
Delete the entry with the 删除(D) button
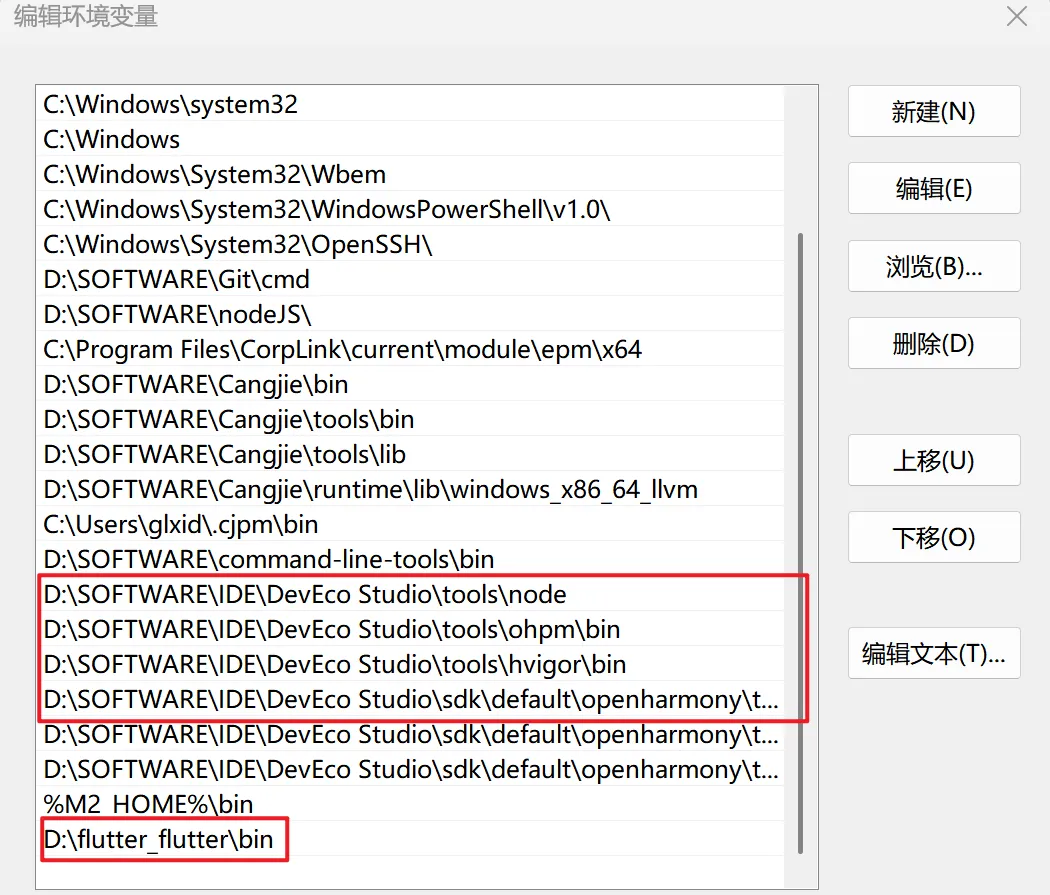click(x=933, y=343)
